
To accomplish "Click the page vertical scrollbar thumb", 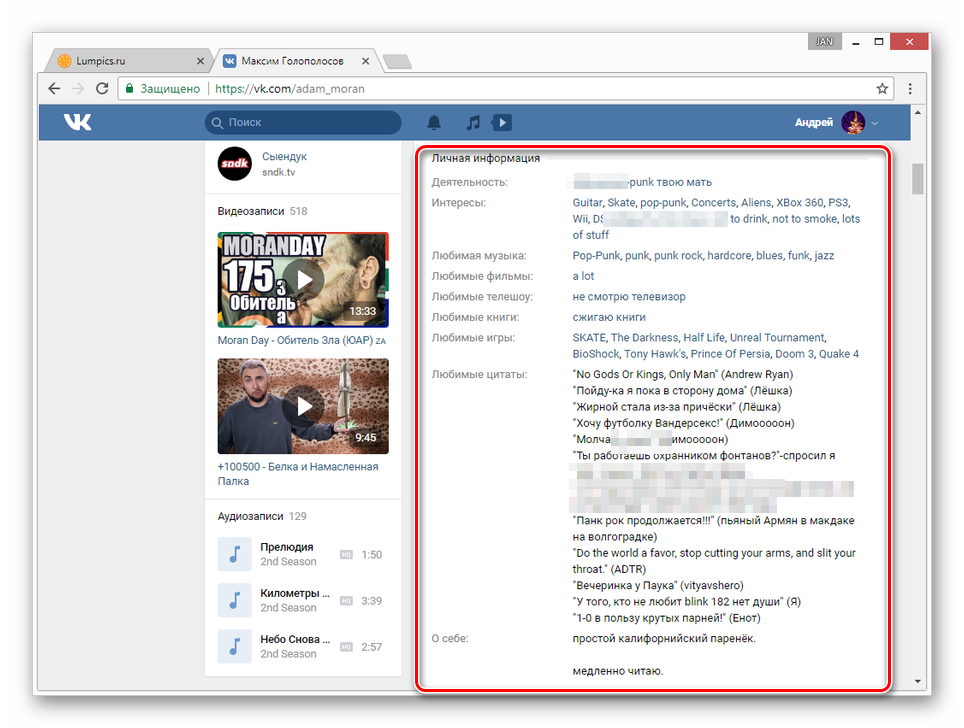I will pos(918,178).
